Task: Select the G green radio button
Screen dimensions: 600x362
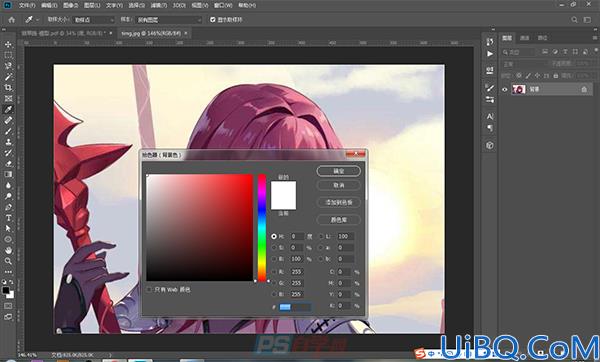Action: point(274,283)
